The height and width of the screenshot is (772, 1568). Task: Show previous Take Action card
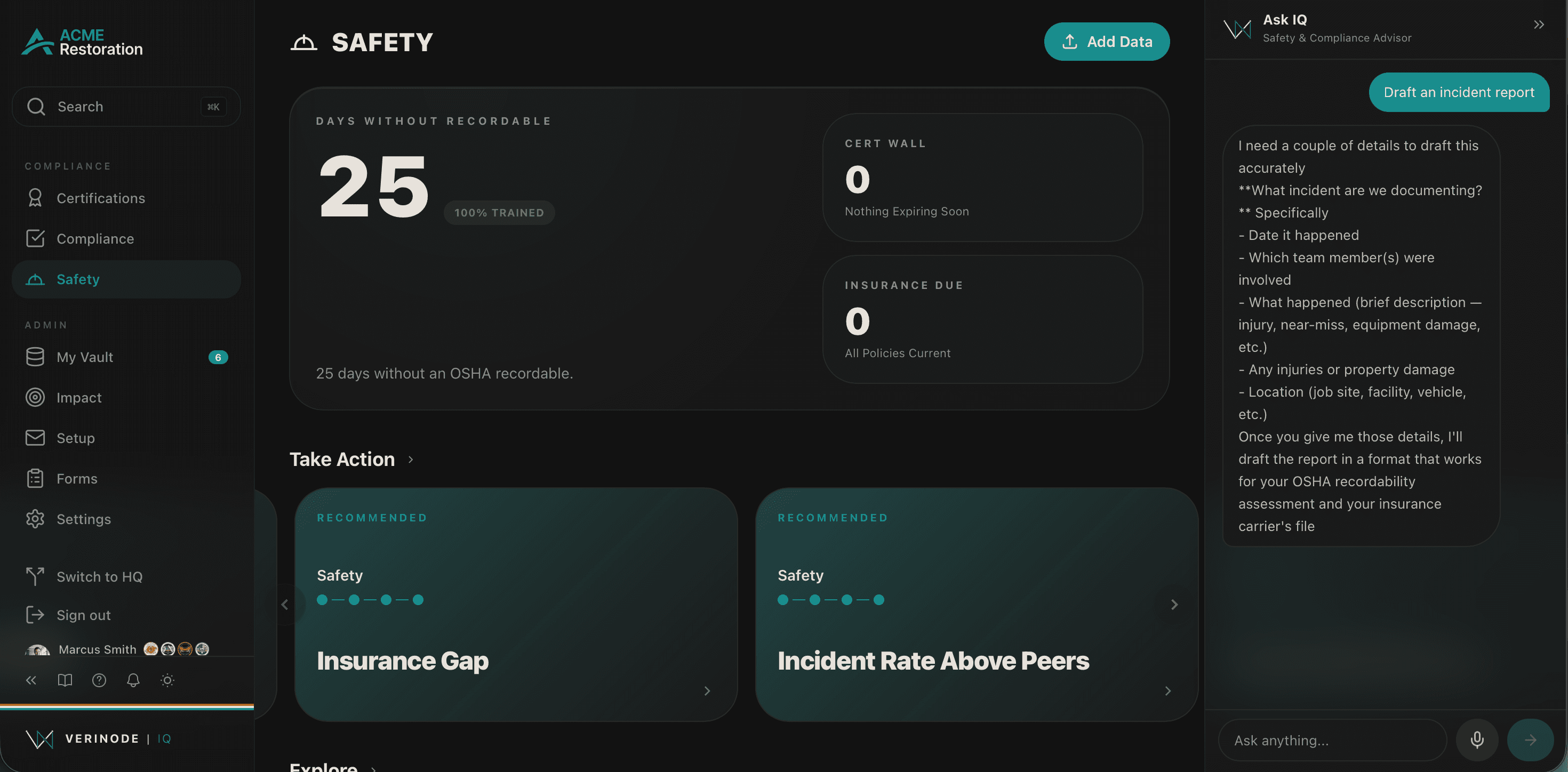[x=285, y=604]
